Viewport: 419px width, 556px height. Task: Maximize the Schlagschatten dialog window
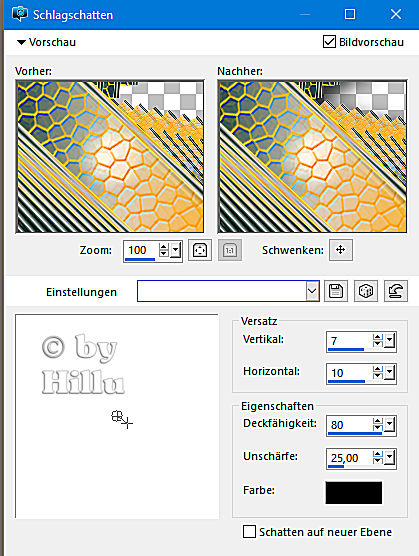tap(350, 14)
